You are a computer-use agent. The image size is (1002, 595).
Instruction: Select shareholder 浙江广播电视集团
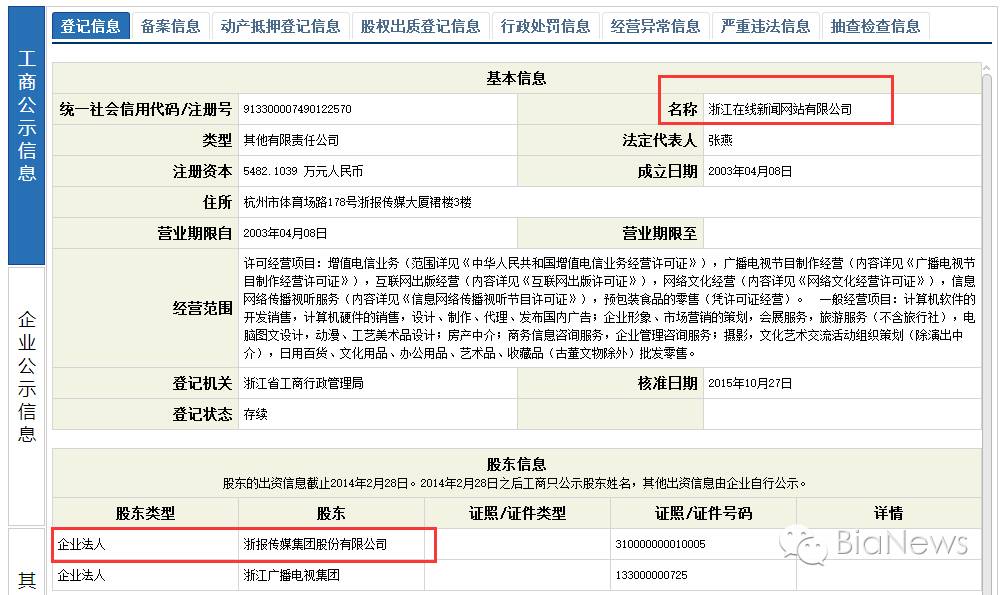point(290,576)
